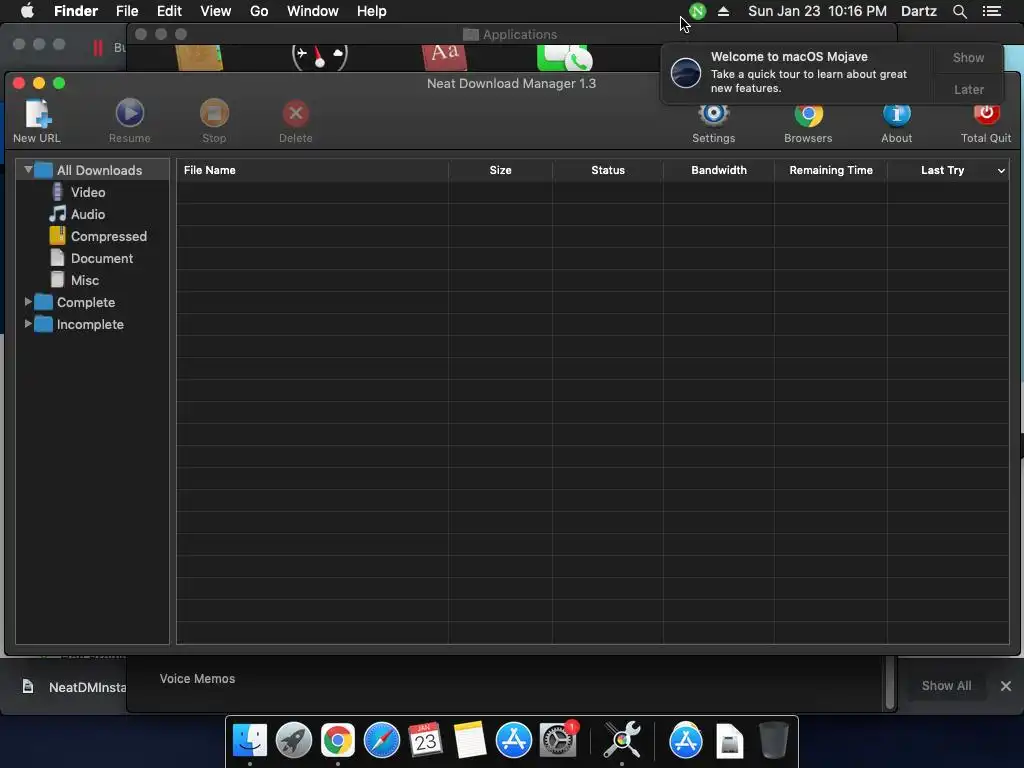
Task: Click the date and time in menu bar
Action: [818, 11]
